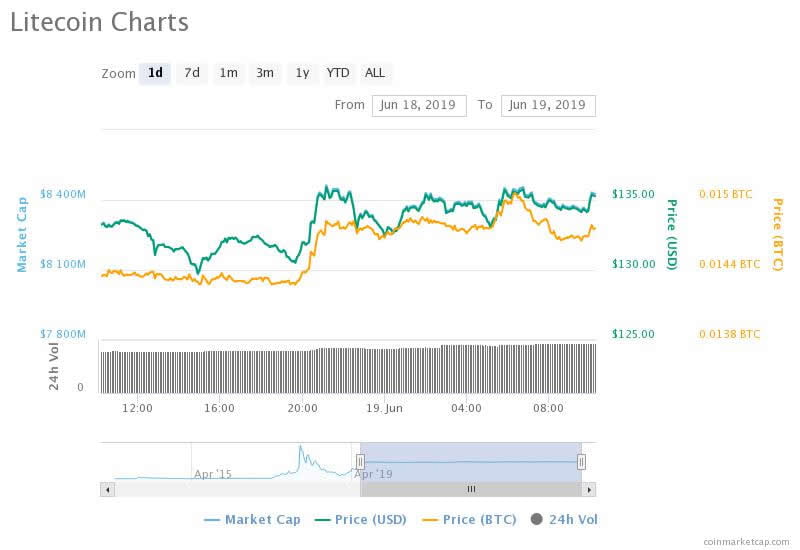Choose the 3m zoom option

(265, 73)
